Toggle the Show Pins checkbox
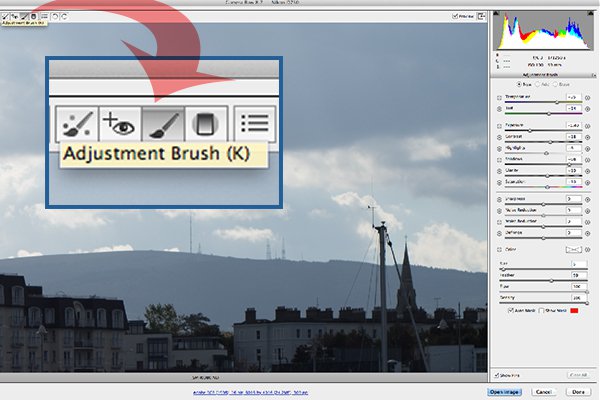600x400 pixels. point(496,376)
